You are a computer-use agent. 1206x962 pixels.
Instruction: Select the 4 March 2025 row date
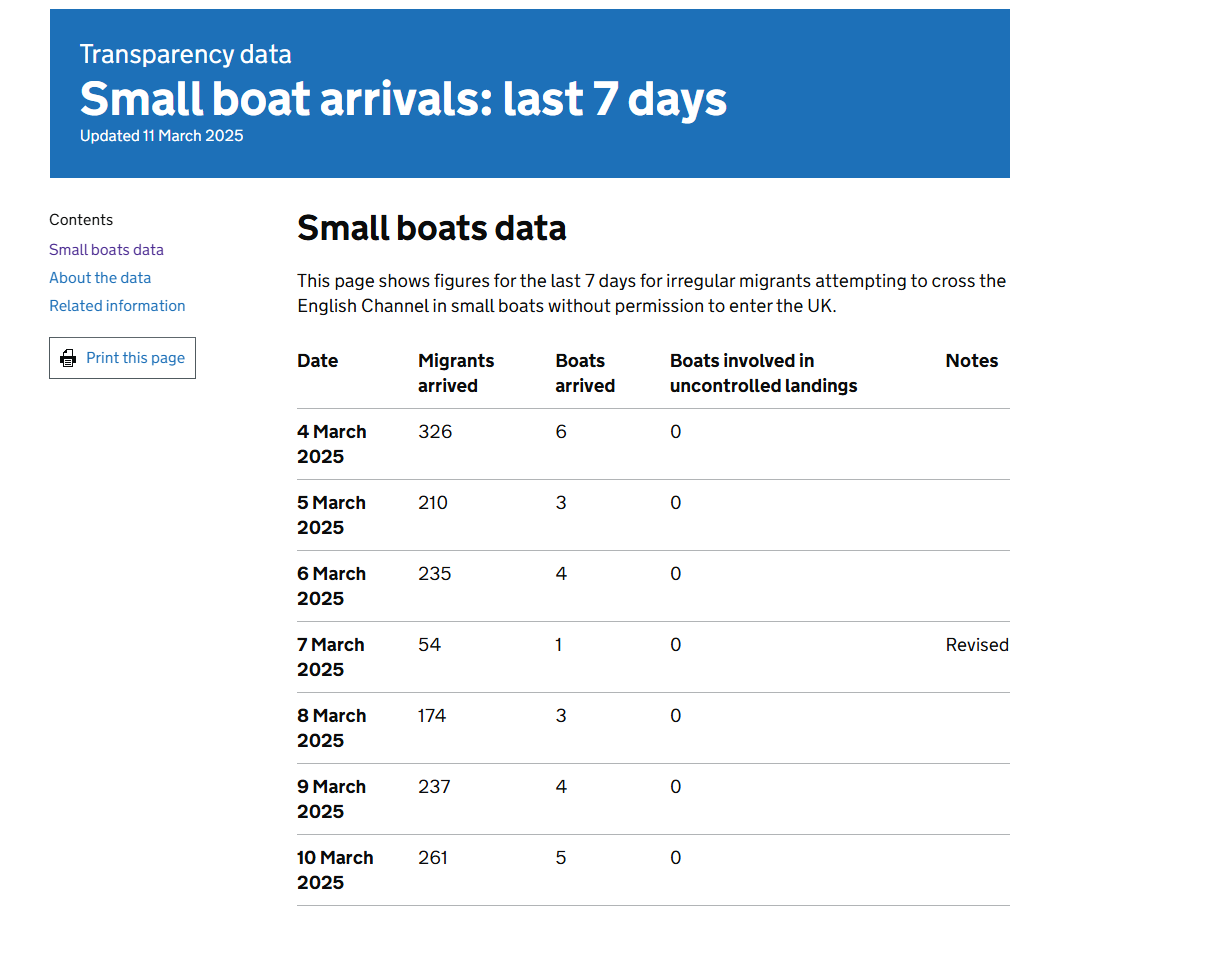[332, 444]
